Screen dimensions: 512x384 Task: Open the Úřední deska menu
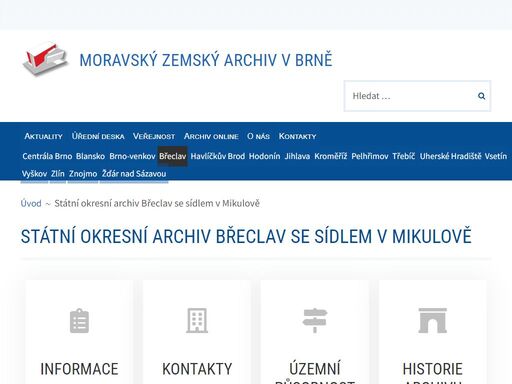tap(98, 136)
